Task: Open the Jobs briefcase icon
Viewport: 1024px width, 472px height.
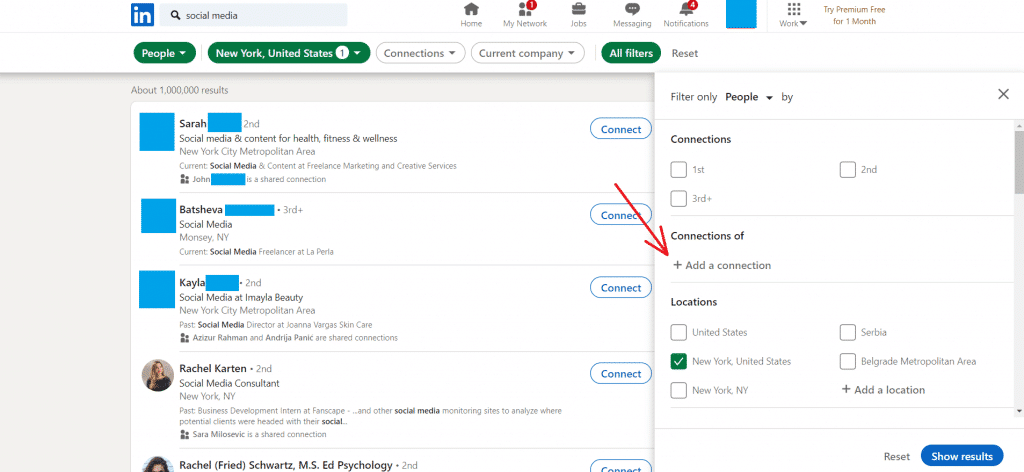Action: click(578, 10)
